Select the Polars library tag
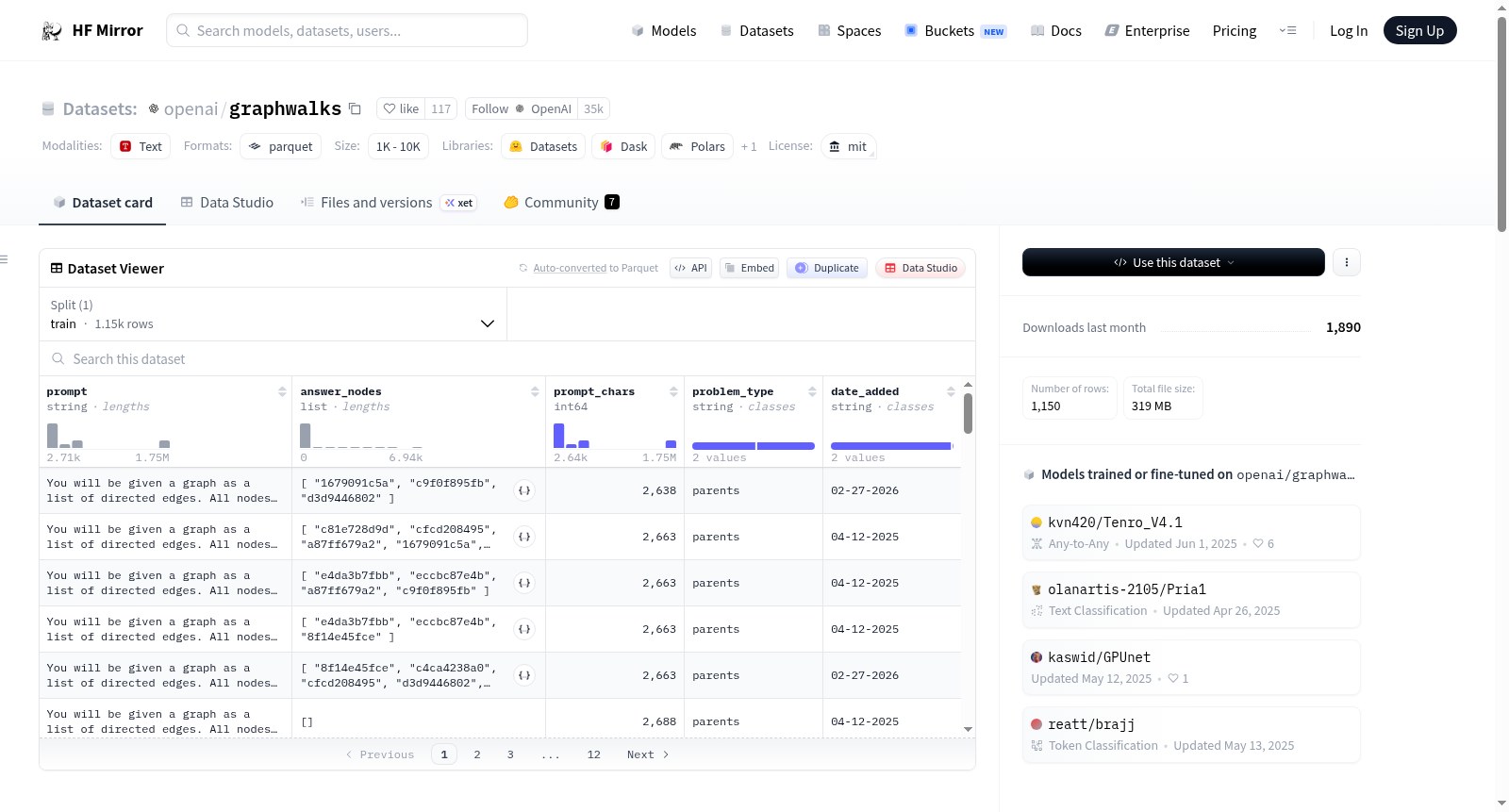Screen dimensions: 1509x812 coord(697,146)
